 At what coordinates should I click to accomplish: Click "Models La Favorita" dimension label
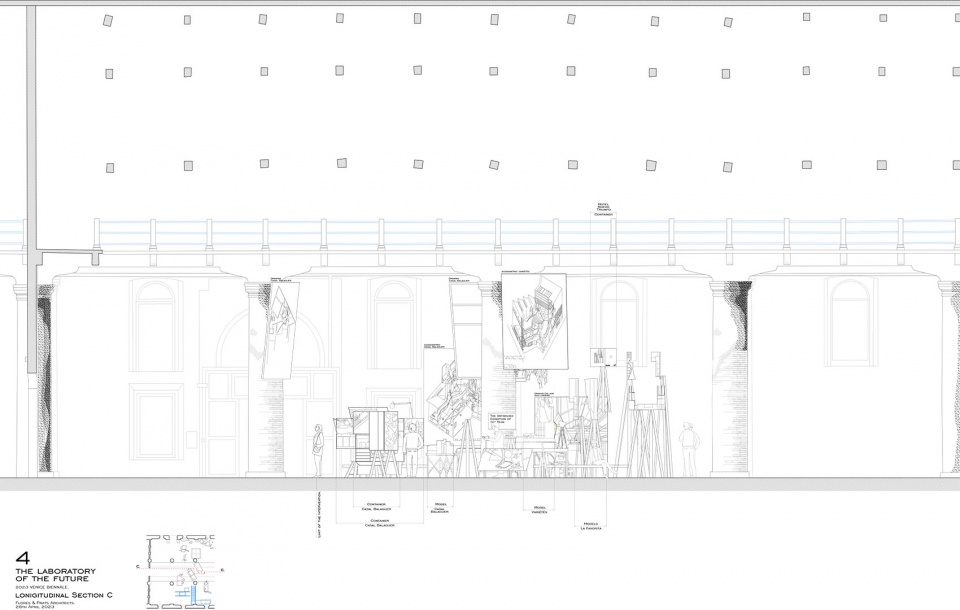[591, 526]
